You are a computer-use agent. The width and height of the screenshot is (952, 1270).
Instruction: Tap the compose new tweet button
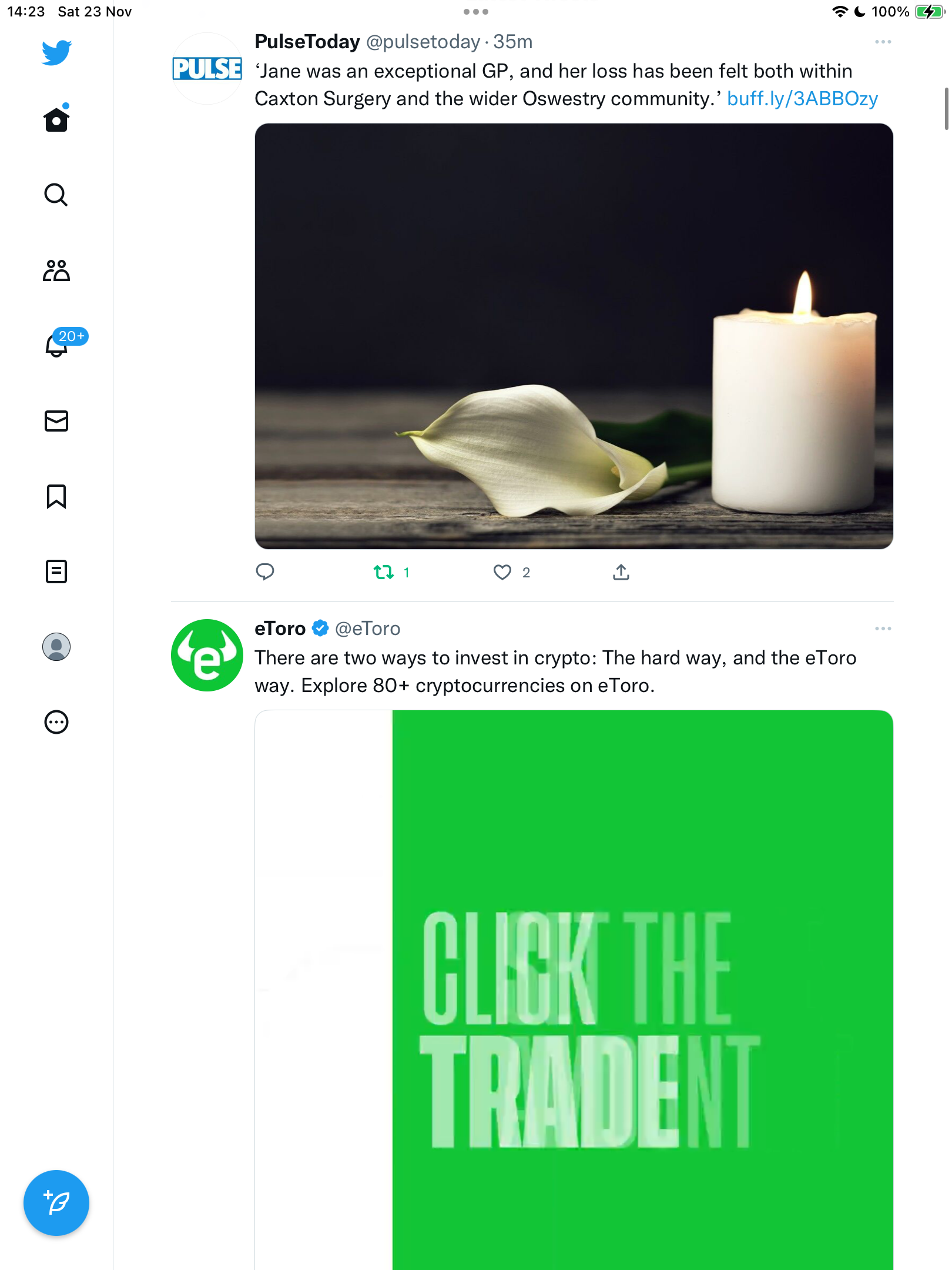(56, 1203)
